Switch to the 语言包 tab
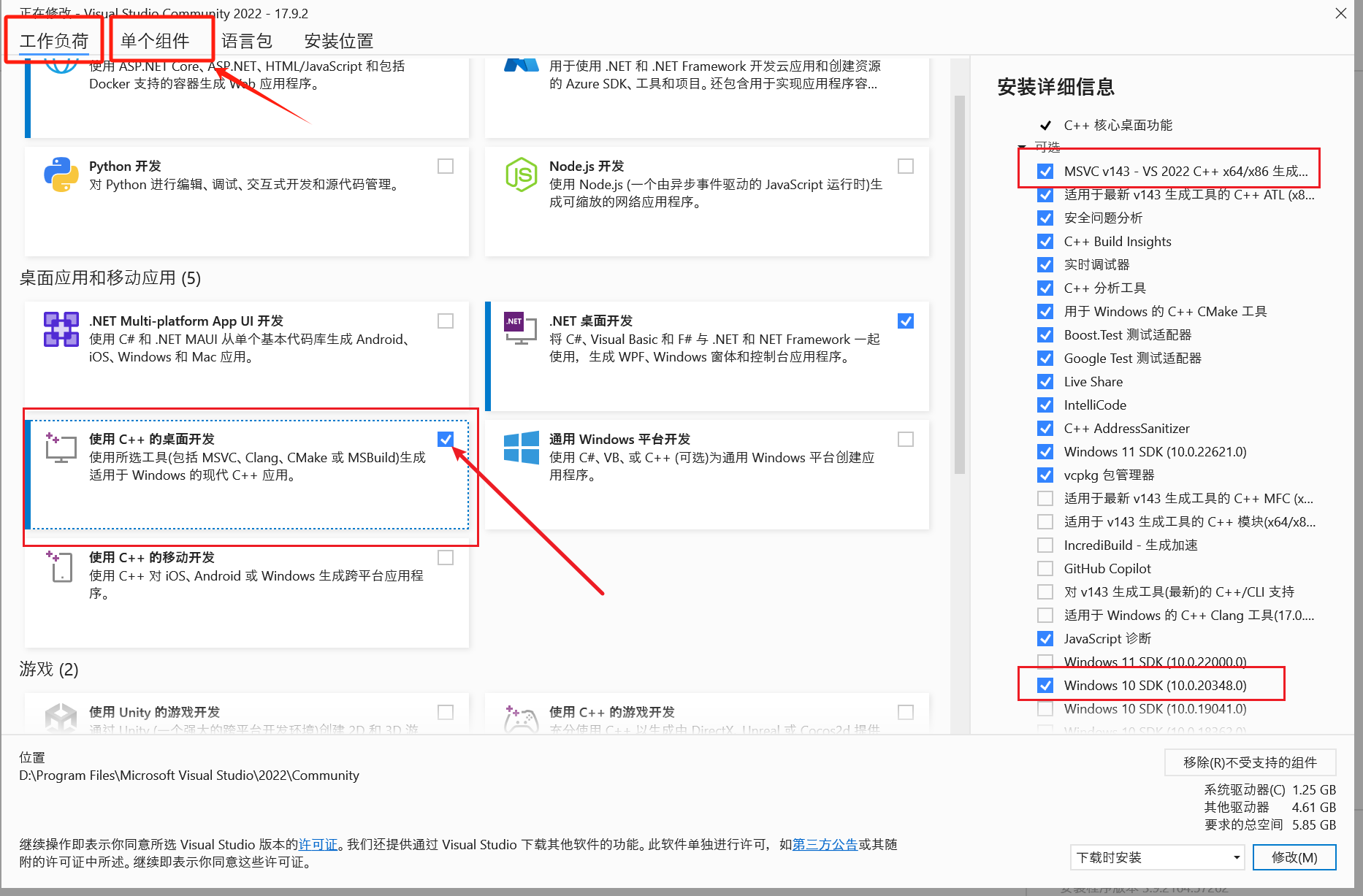The width and height of the screenshot is (1363, 896). tap(247, 41)
